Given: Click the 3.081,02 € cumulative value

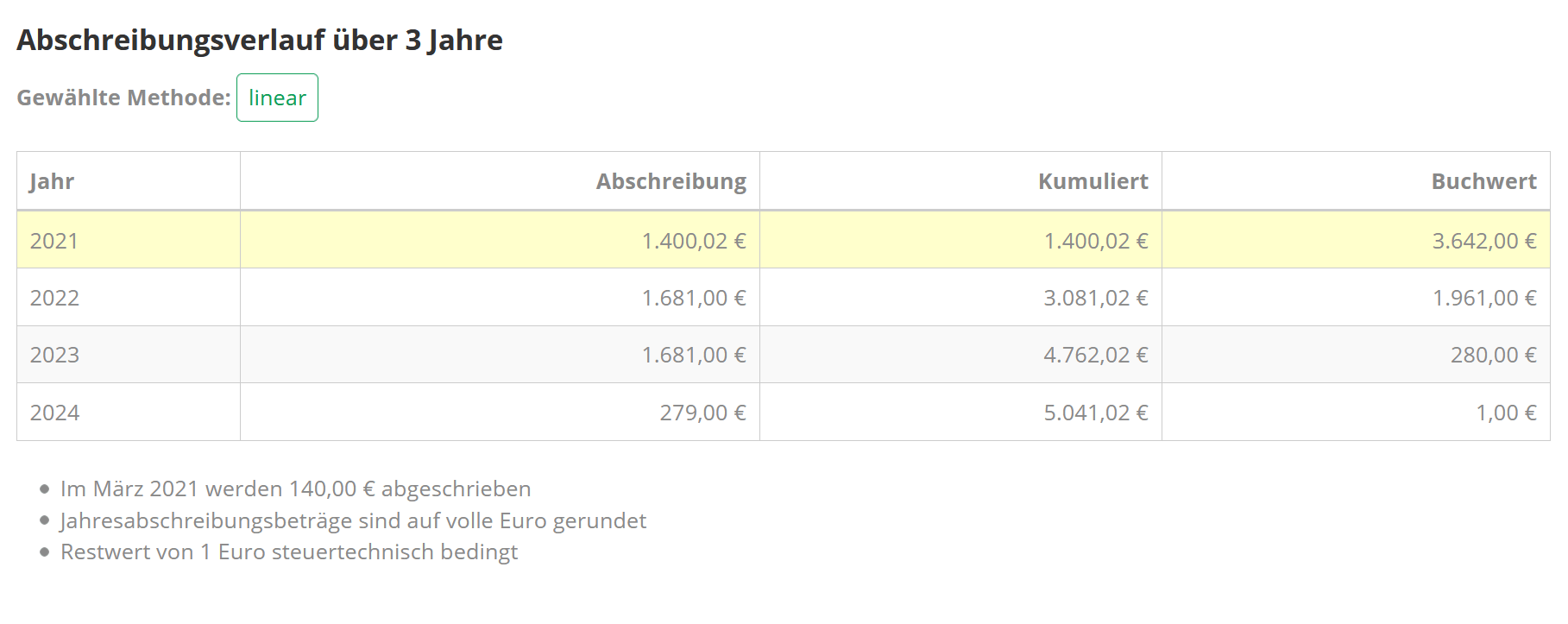Looking at the screenshot, I should pos(1095,298).
